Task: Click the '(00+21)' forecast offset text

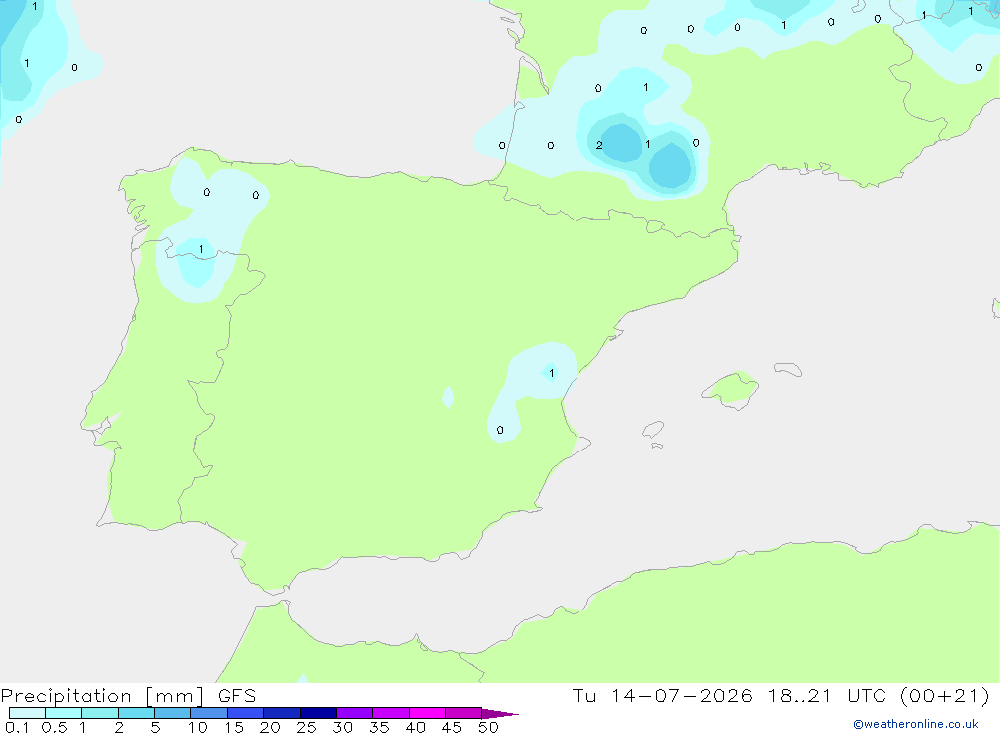Action: 945,695
